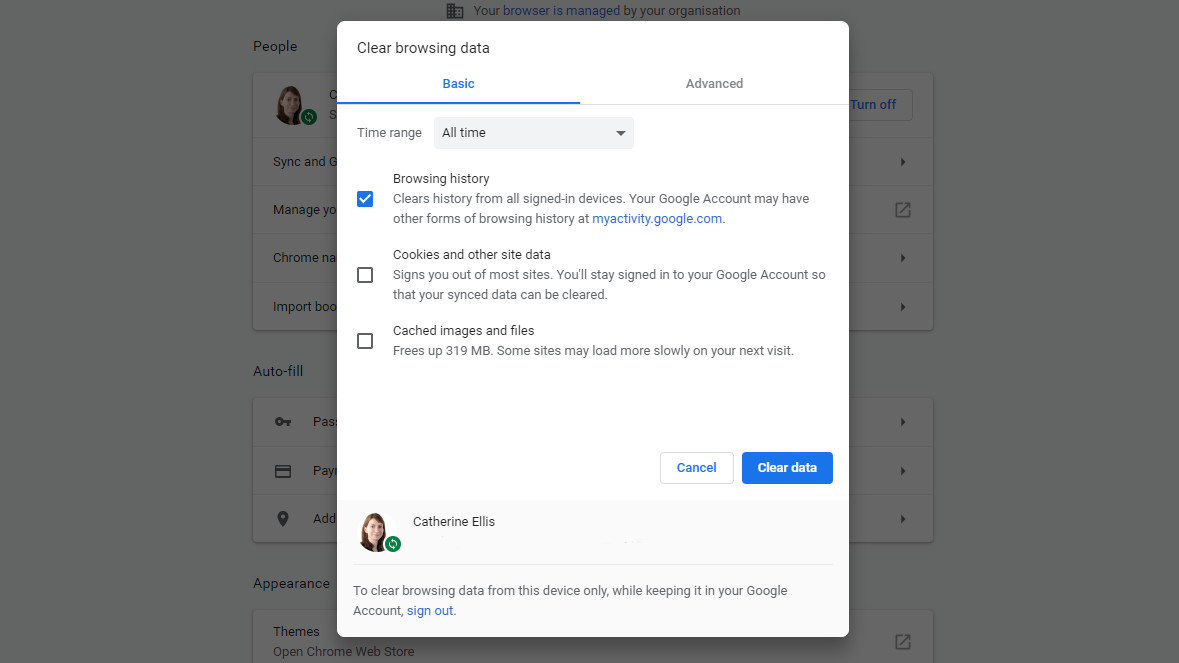1179x663 pixels.
Task: Click the Catherine Ellis name text
Action: click(453, 522)
